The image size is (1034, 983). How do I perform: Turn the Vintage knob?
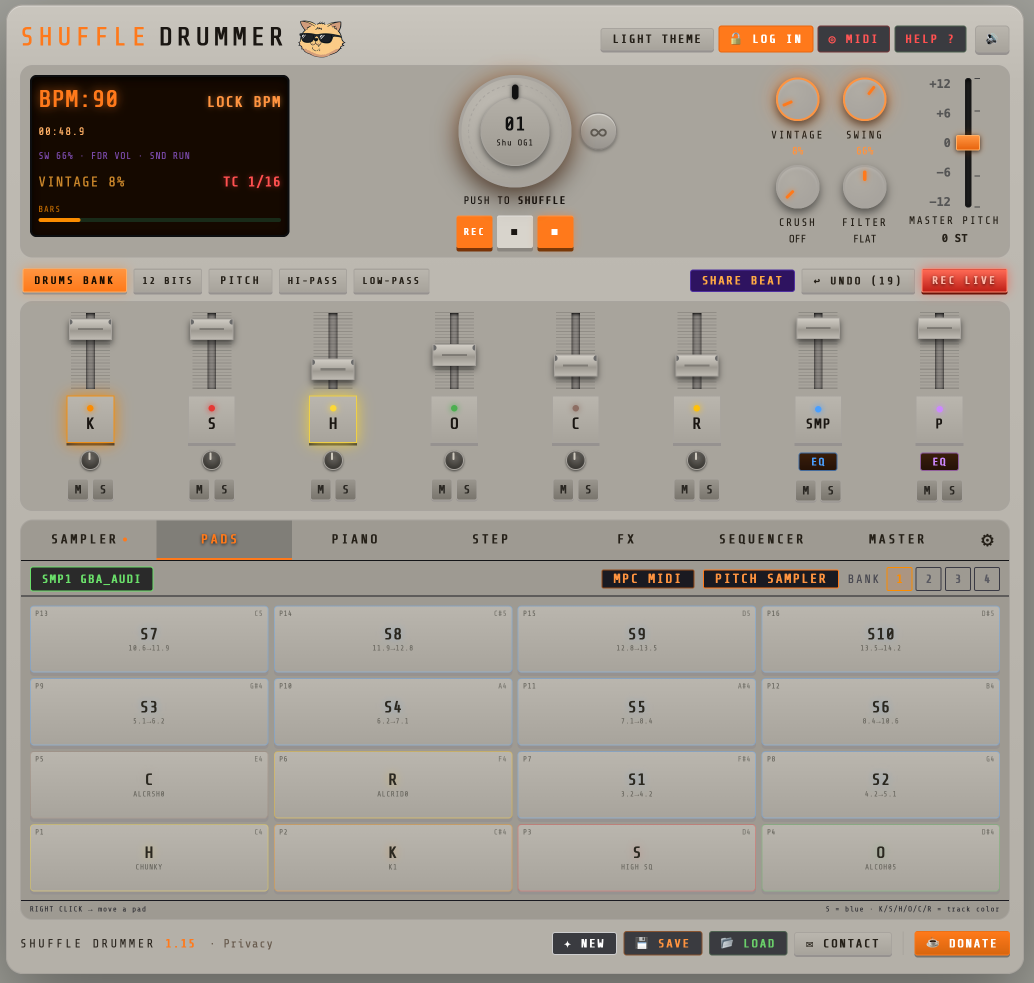[x=797, y=100]
